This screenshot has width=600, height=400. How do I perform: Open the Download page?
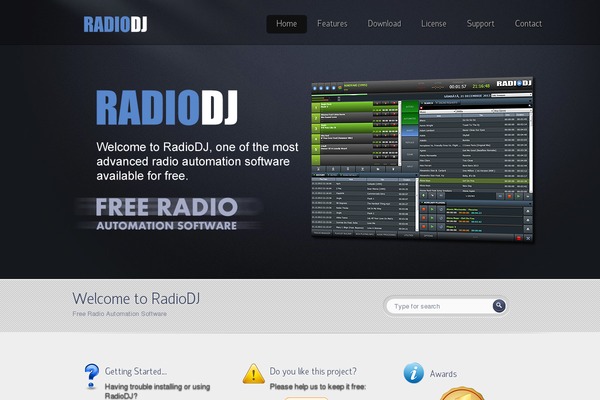384,24
